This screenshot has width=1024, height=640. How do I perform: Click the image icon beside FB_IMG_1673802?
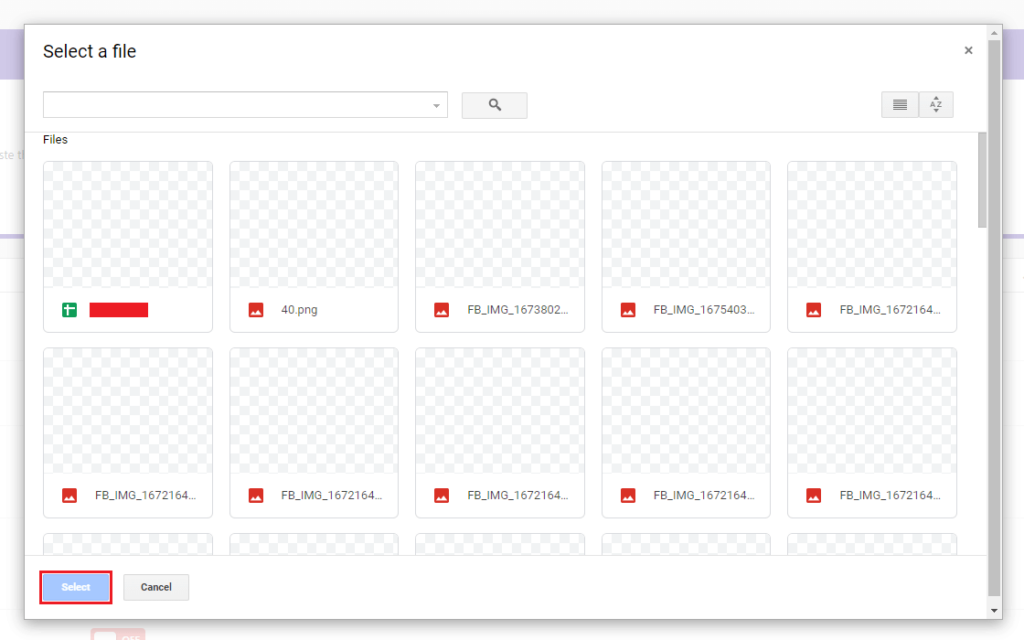441,310
